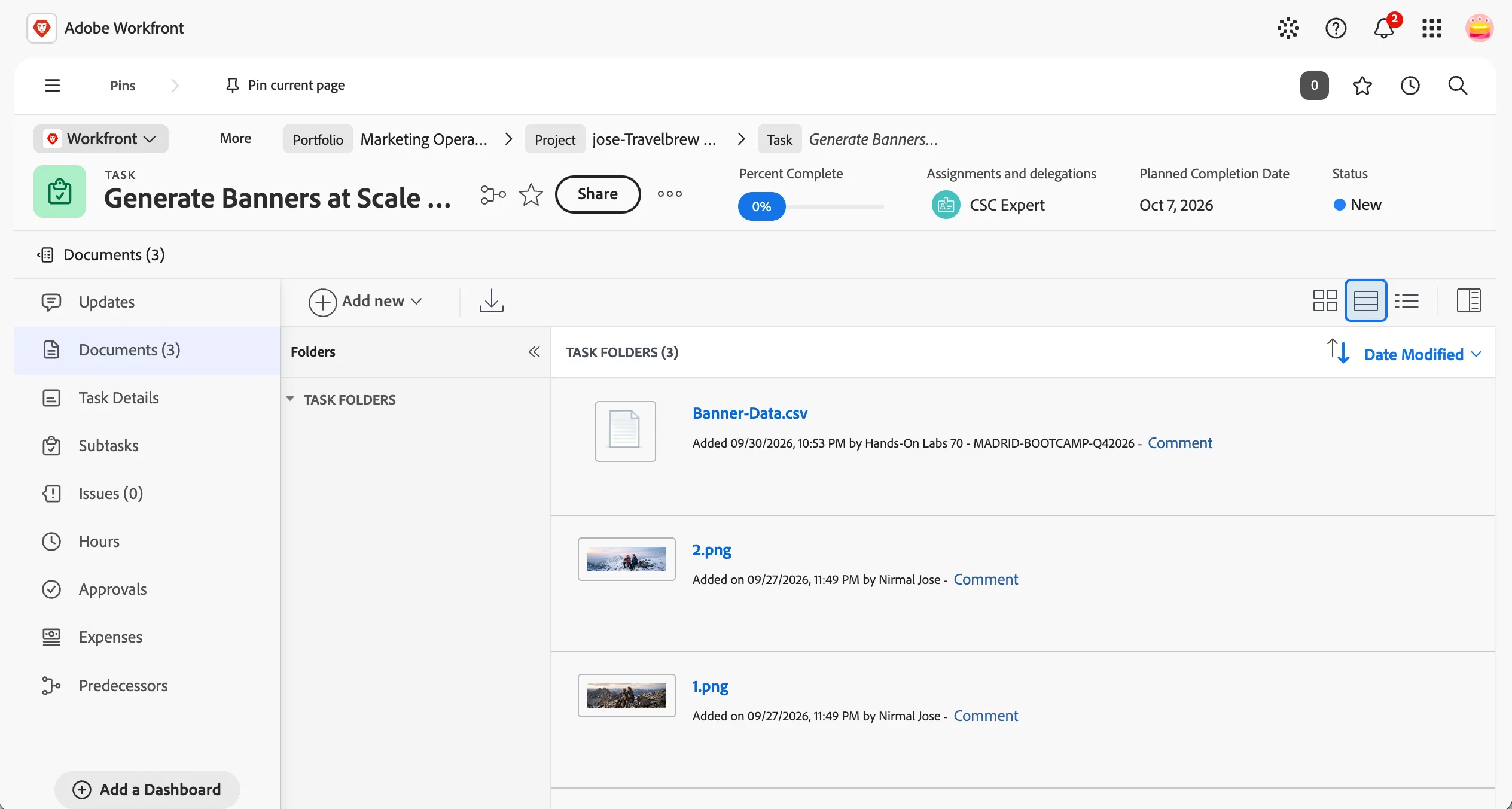Viewport: 1512px width, 809px height.
Task: Open favorites star in top navigation bar
Action: coord(1362,86)
